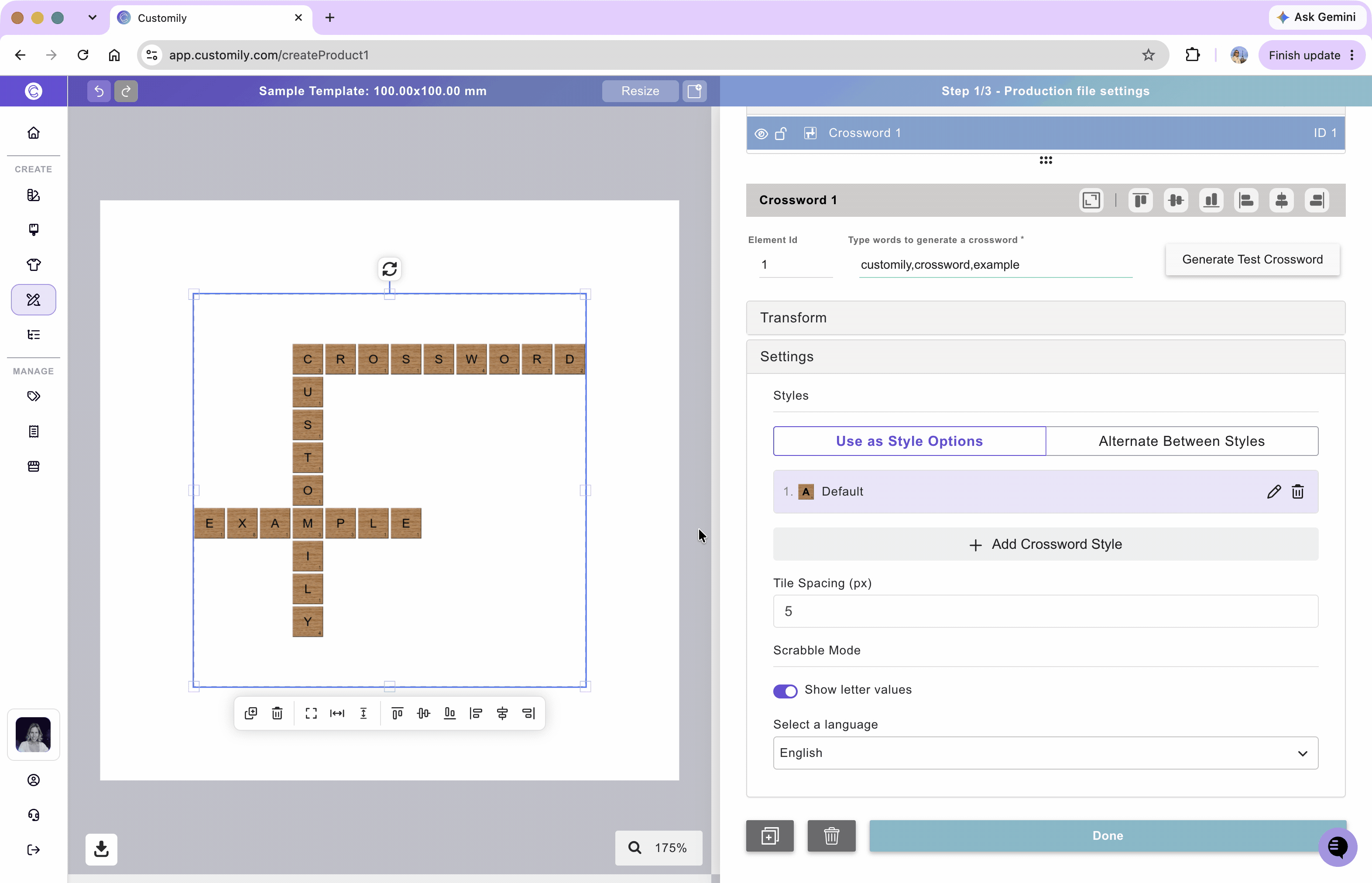
Task: Align top using the Crossword 1 panel icon
Action: point(1140,200)
